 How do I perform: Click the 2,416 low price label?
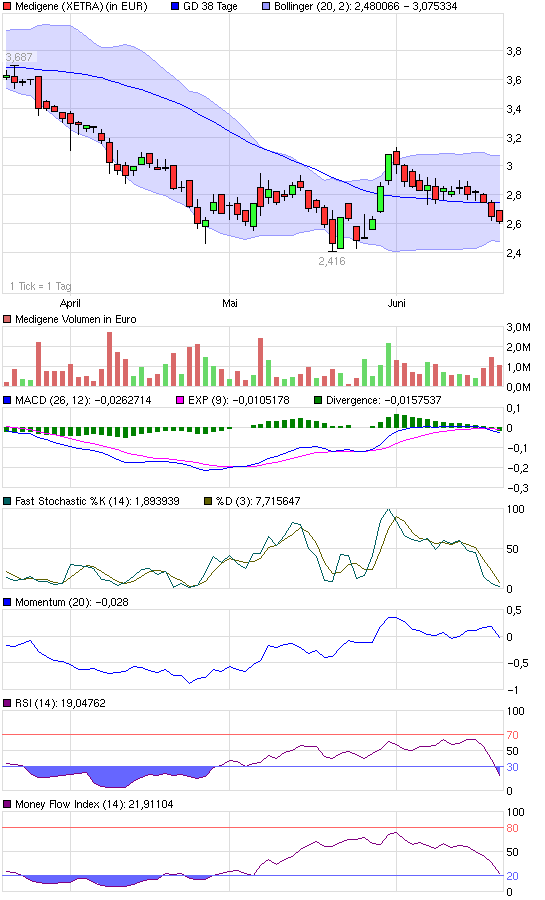(x=332, y=261)
